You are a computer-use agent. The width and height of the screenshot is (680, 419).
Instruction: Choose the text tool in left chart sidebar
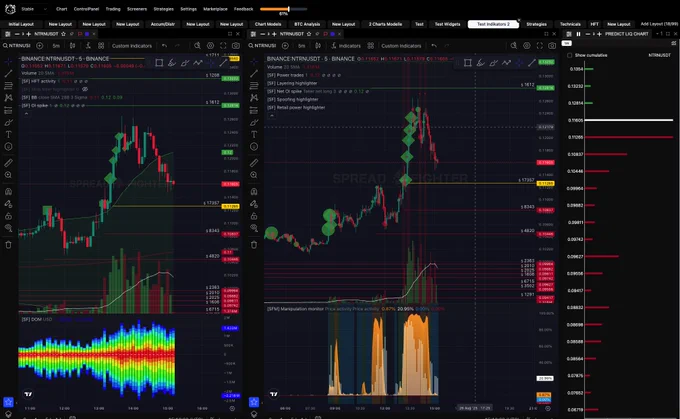click(8, 134)
